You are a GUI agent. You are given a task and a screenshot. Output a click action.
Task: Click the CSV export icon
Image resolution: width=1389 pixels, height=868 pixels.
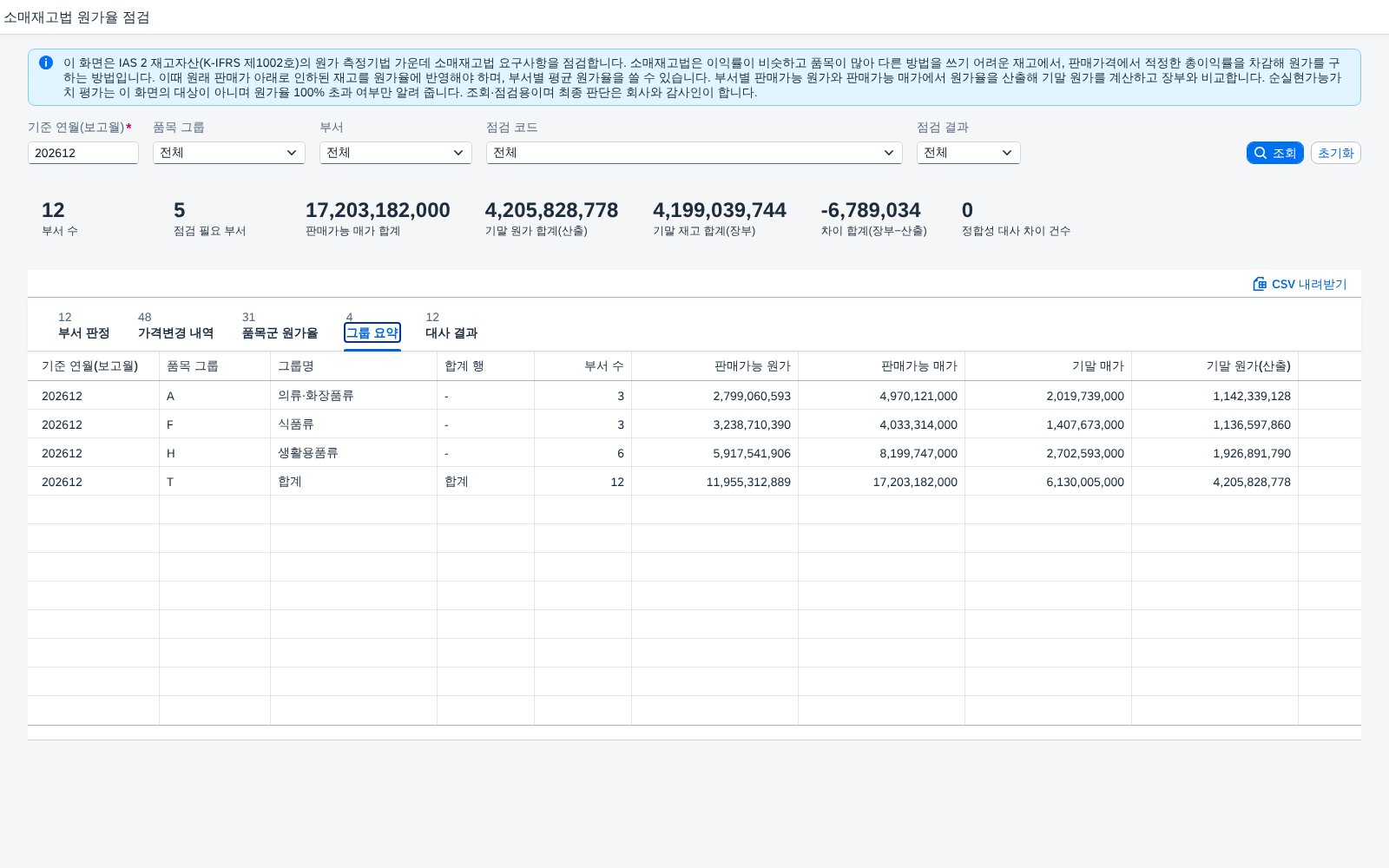click(1260, 284)
